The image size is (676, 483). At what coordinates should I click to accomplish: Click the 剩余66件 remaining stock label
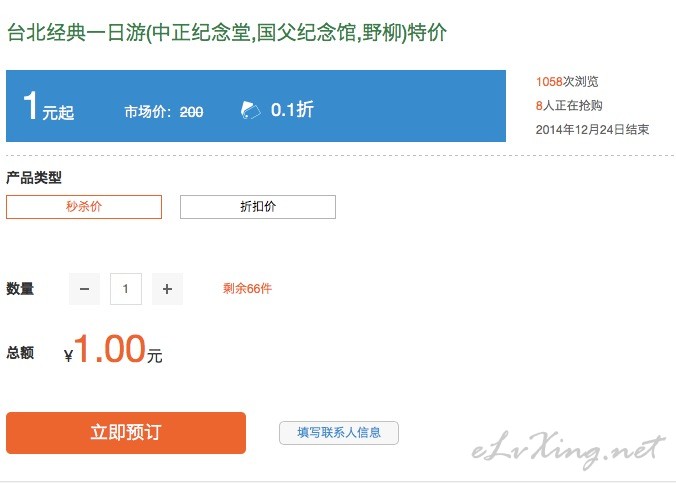pyautogui.click(x=247, y=289)
